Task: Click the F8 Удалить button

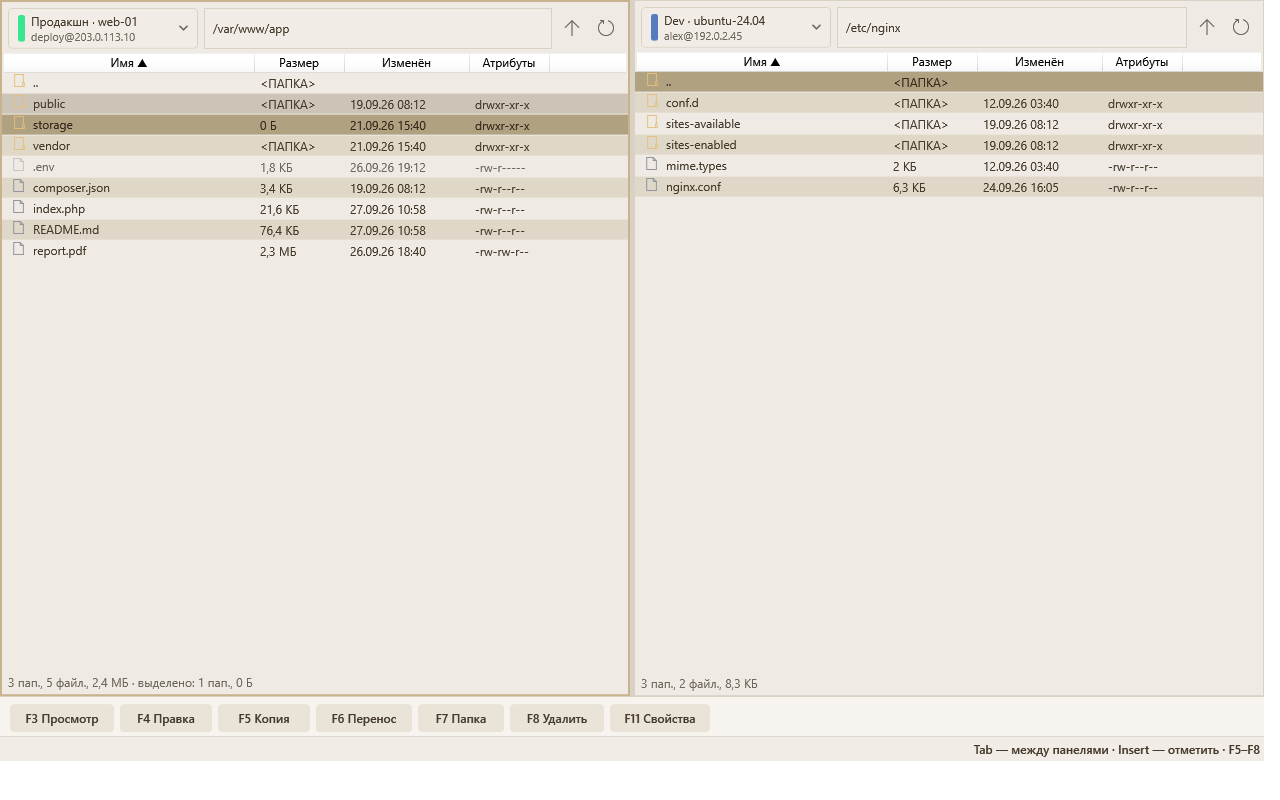Action: [x=557, y=718]
